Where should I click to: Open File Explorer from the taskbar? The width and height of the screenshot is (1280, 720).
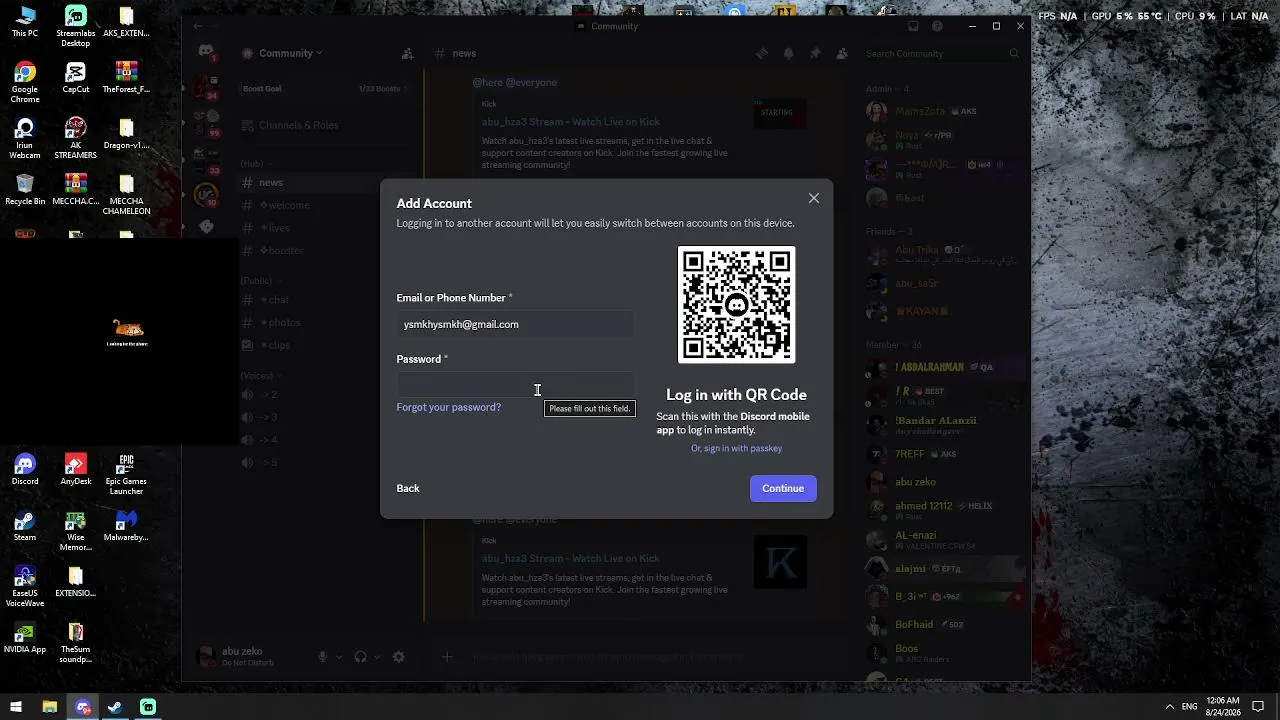(49, 707)
